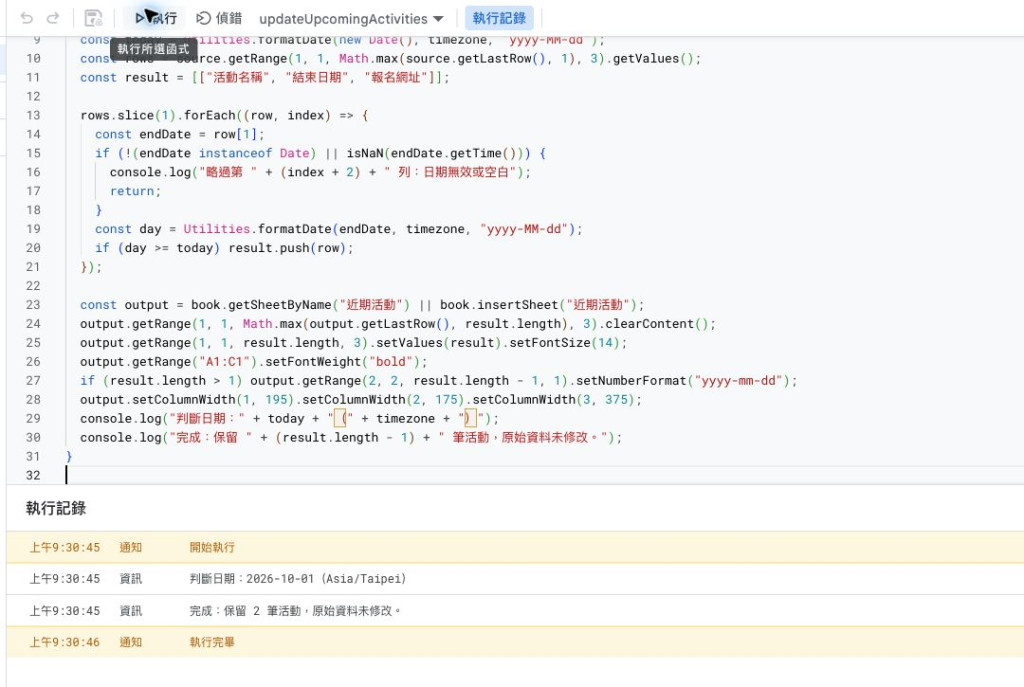
Task: Click setFontWeight("bold") on line 26
Action: coord(346,362)
